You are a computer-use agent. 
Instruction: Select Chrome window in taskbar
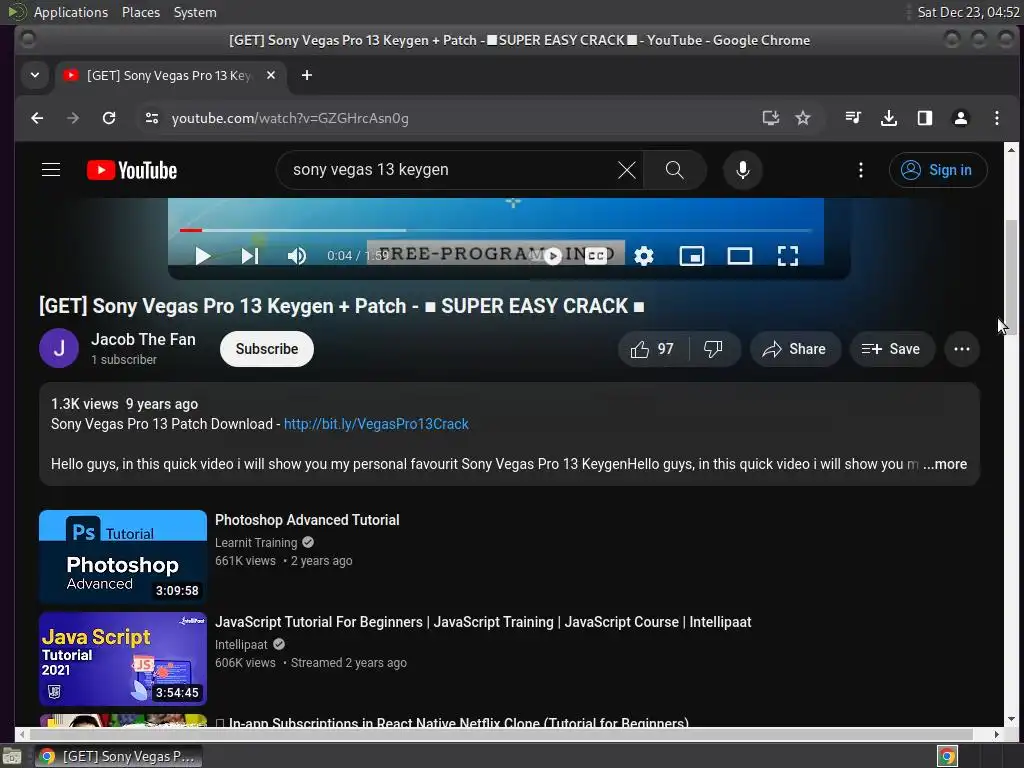[x=119, y=757]
